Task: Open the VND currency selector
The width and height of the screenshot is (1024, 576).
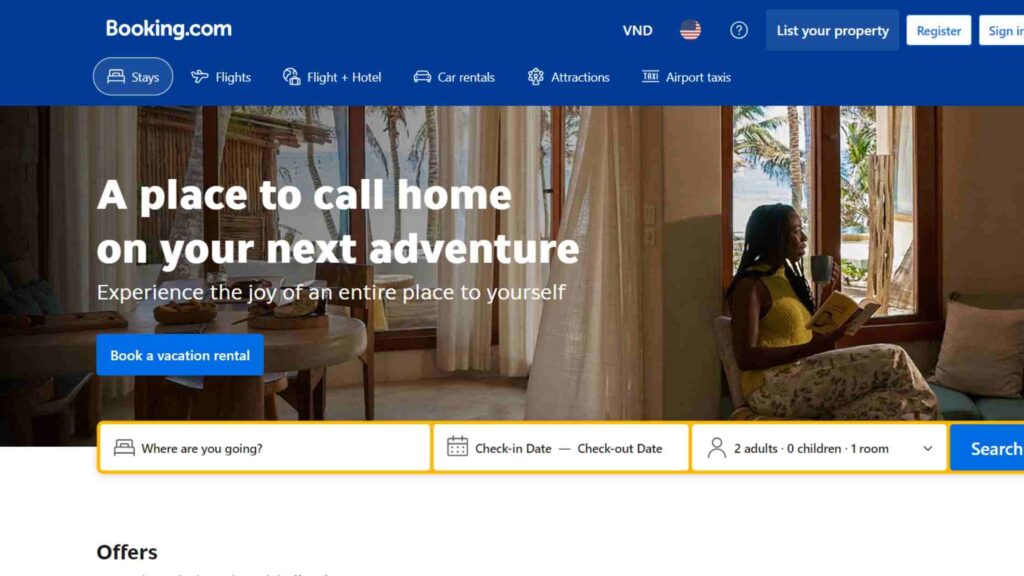Action: 637,31
